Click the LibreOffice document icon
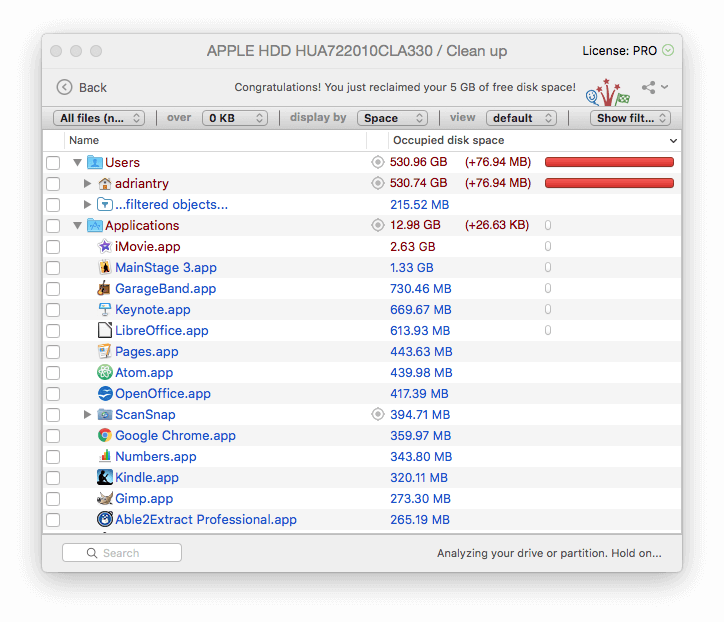Image resolution: width=724 pixels, height=622 pixels. click(x=105, y=330)
